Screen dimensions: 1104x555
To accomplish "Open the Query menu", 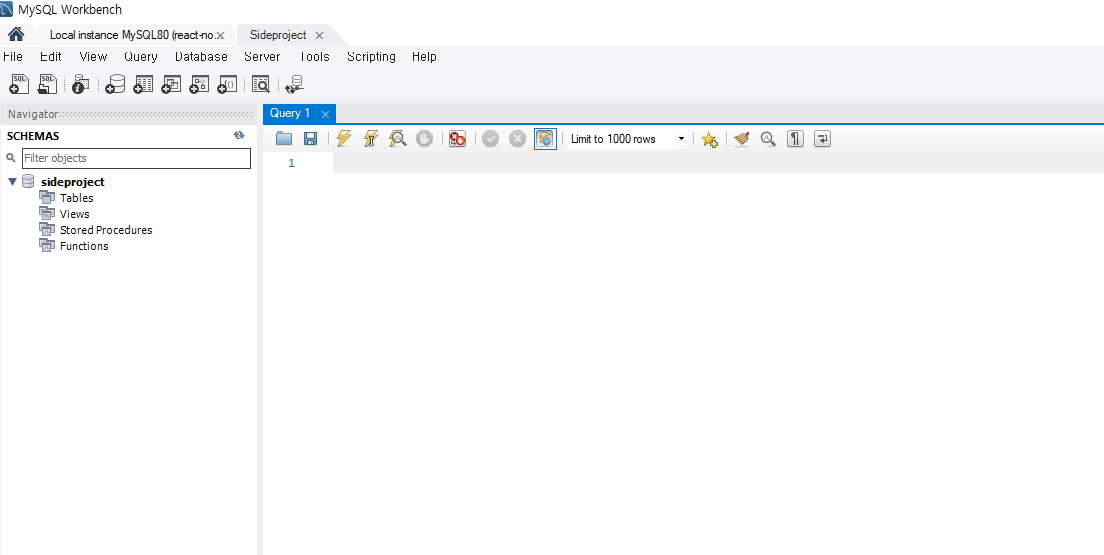I will pos(141,56).
